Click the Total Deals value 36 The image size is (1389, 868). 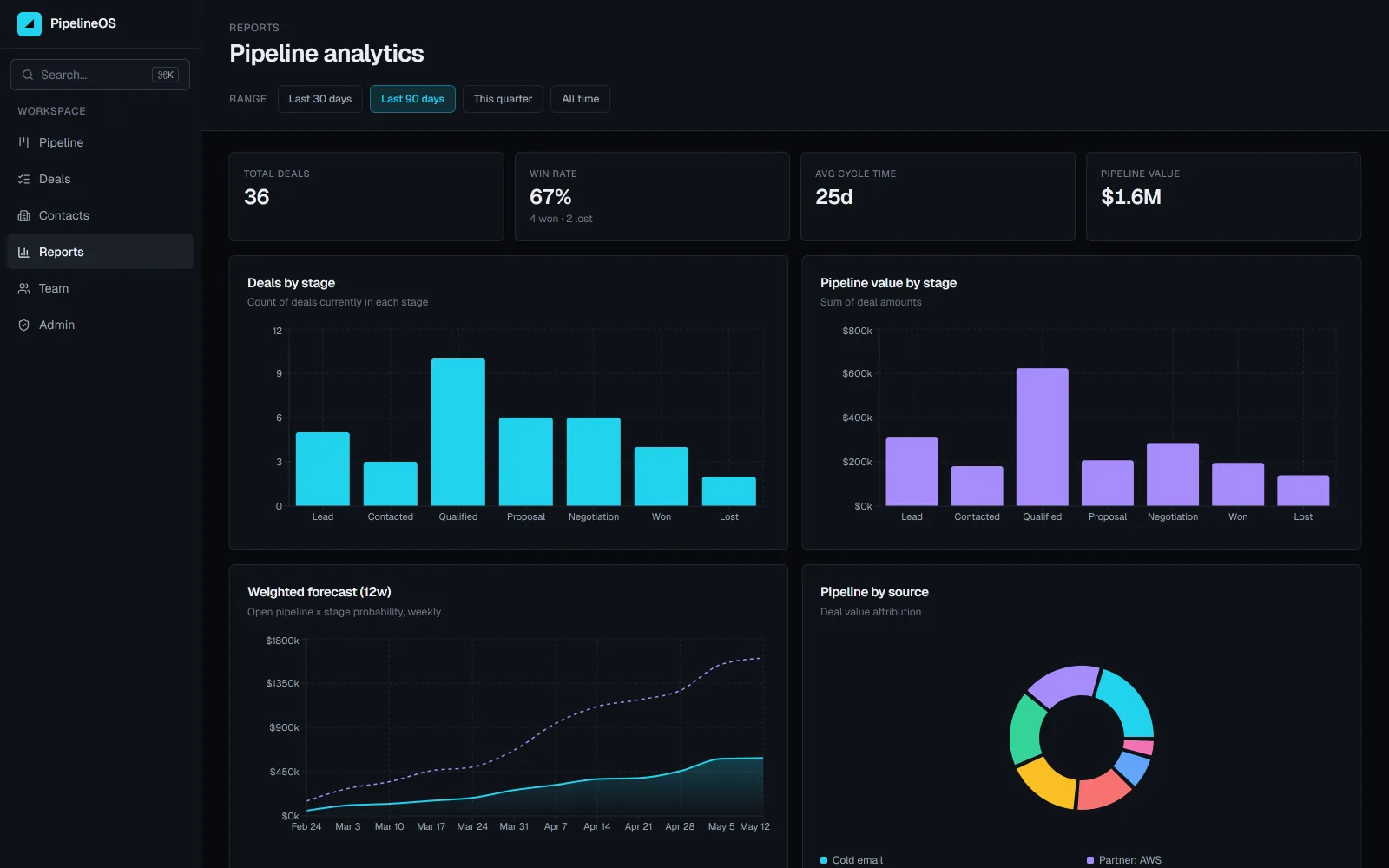click(256, 197)
